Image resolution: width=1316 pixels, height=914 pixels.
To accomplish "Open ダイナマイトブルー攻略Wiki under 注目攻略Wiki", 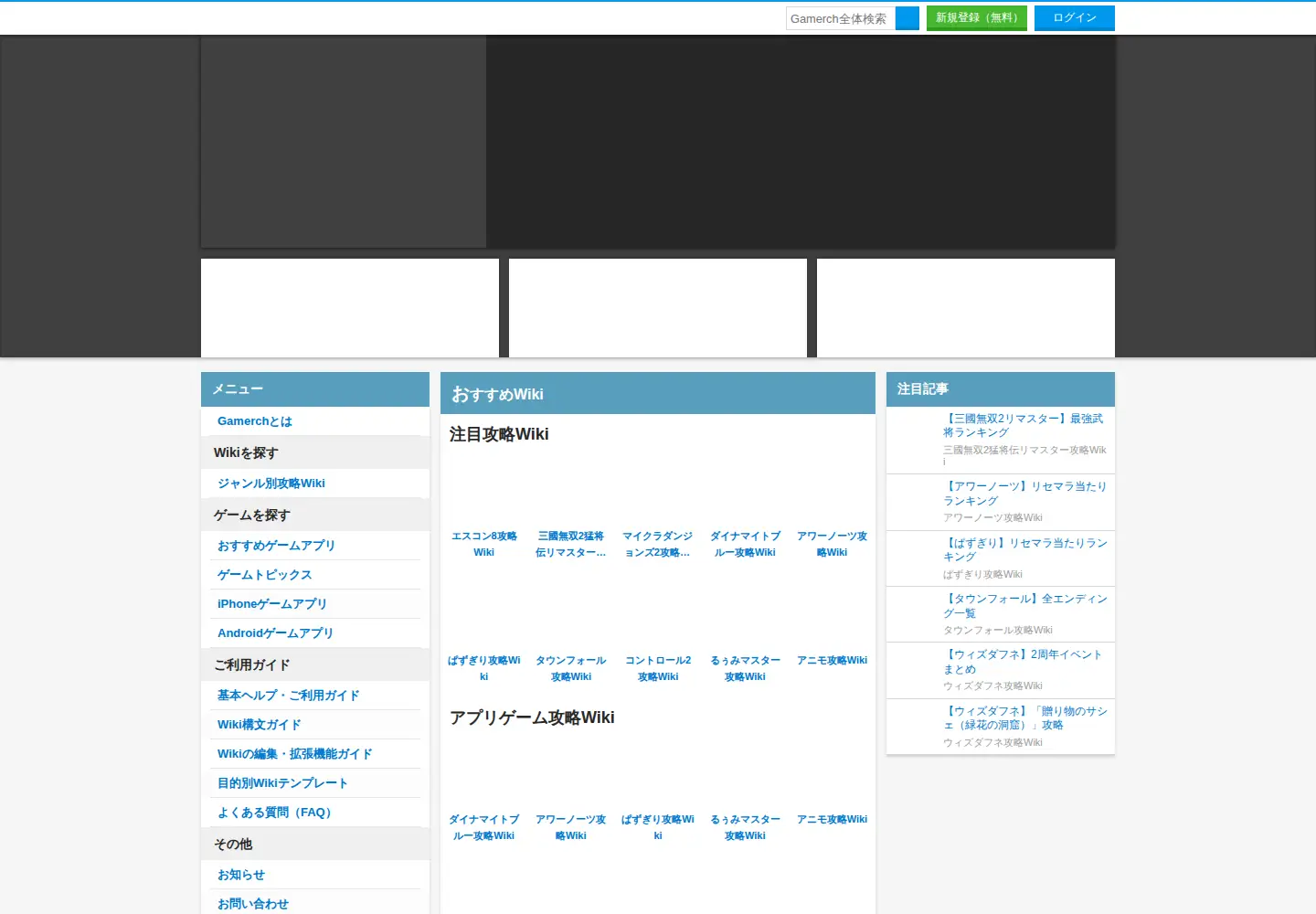I will tap(745, 544).
